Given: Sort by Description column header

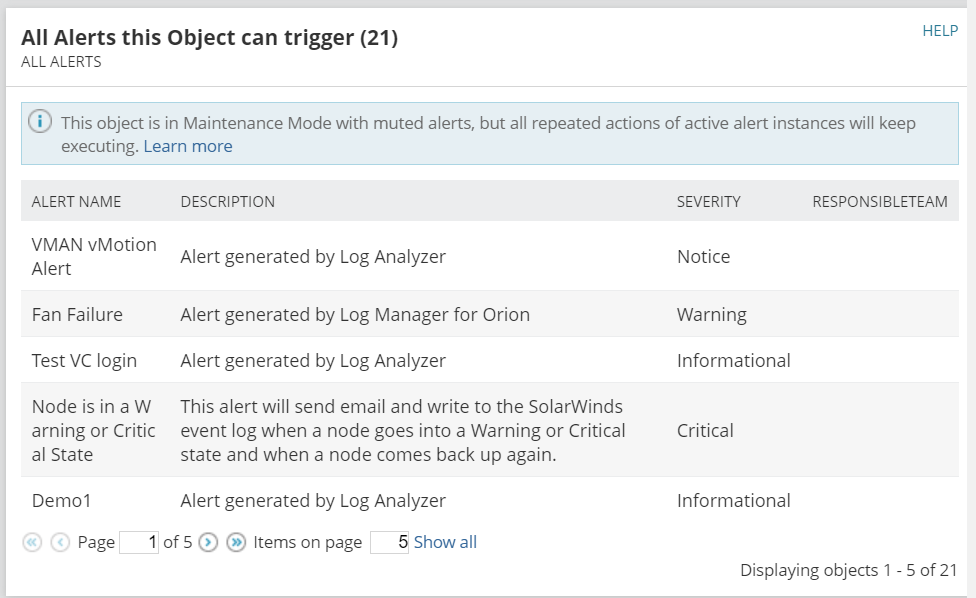Looking at the screenshot, I should point(227,201).
